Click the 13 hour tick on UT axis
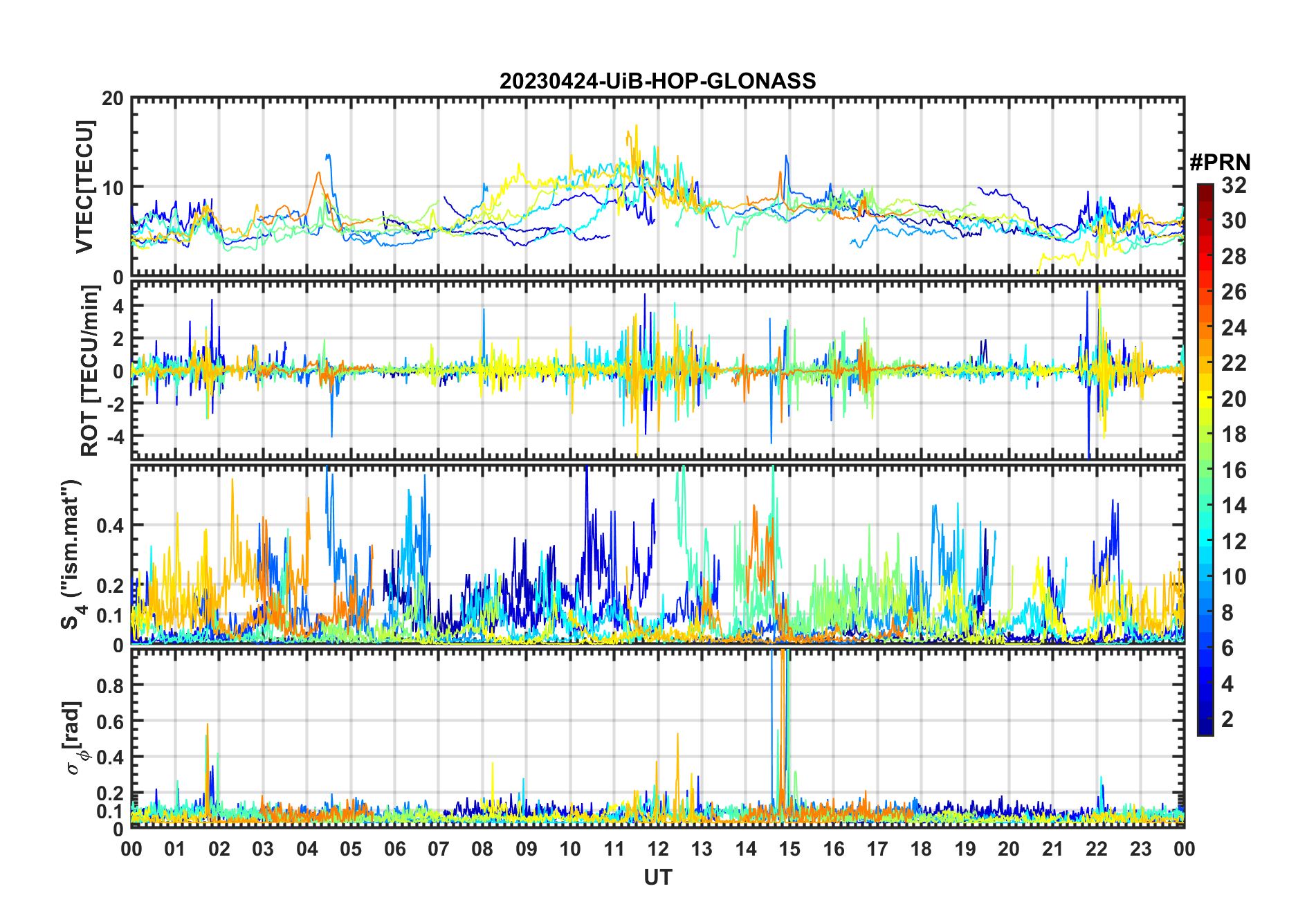1316x920 pixels. (702, 849)
